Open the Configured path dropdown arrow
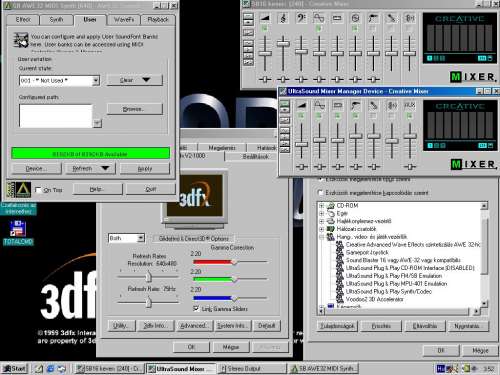The width and height of the screenshot is (500, 375). (x=97, y=123)
